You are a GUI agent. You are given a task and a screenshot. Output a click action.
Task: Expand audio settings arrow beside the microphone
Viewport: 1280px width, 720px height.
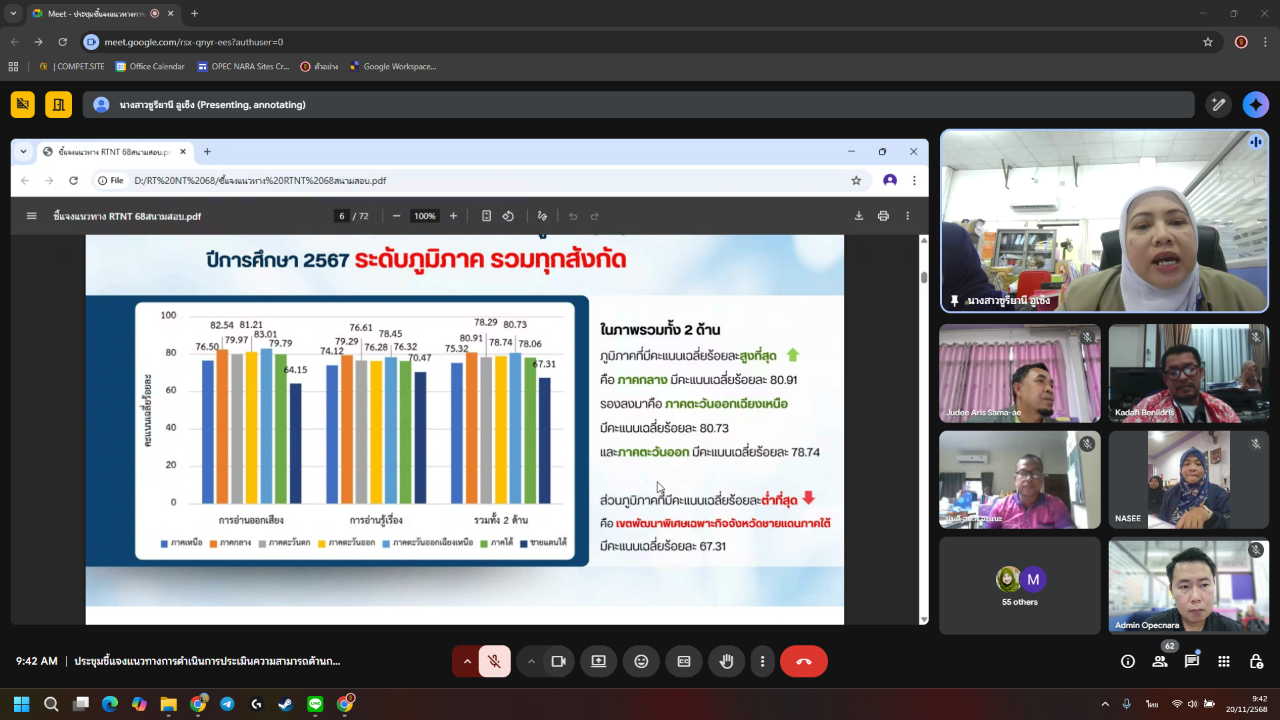pos(466,661)
